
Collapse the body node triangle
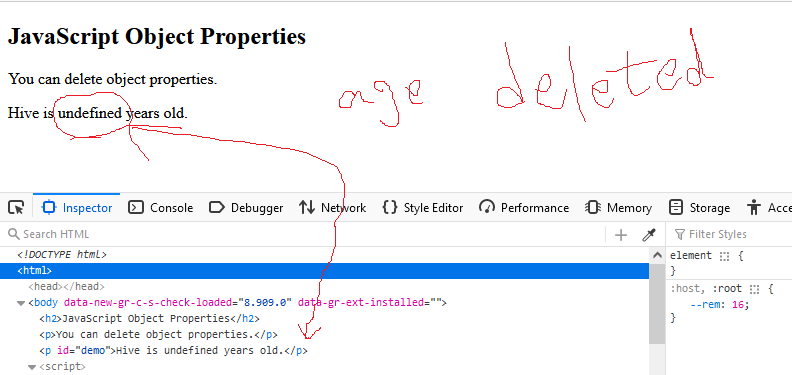tap(21, 303)
